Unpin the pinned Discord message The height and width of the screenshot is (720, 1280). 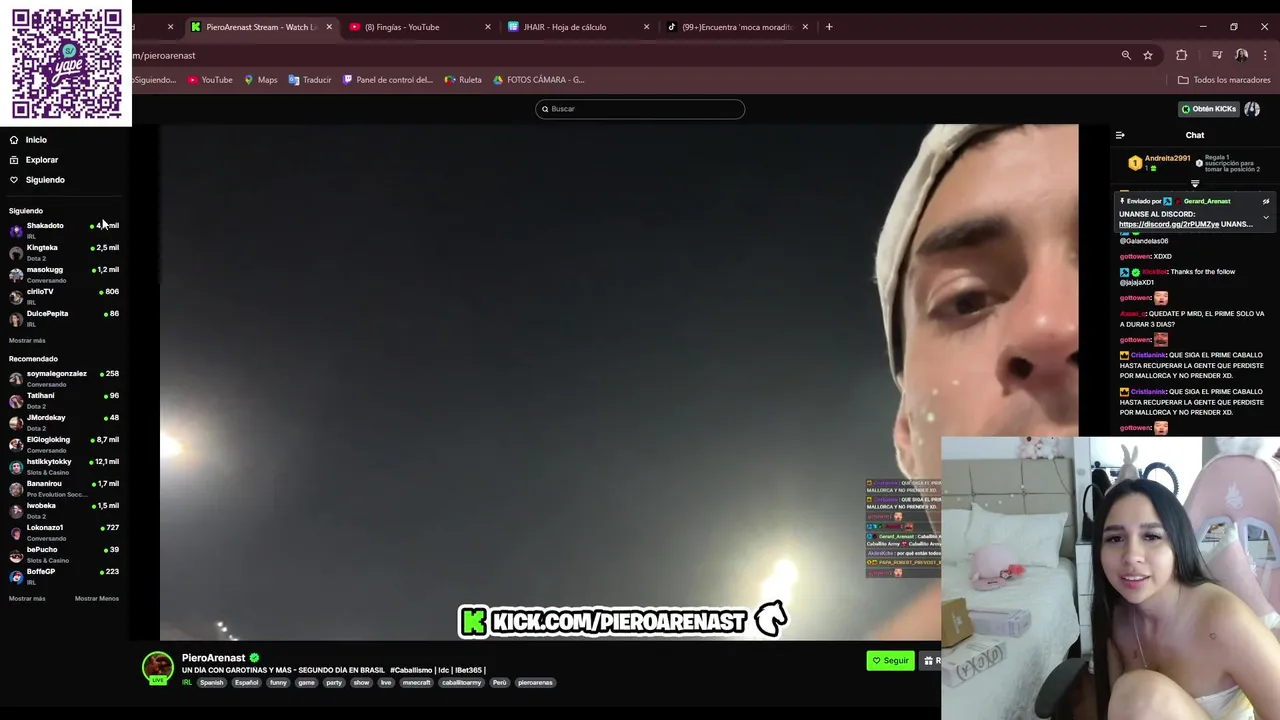coord(1265,201)
